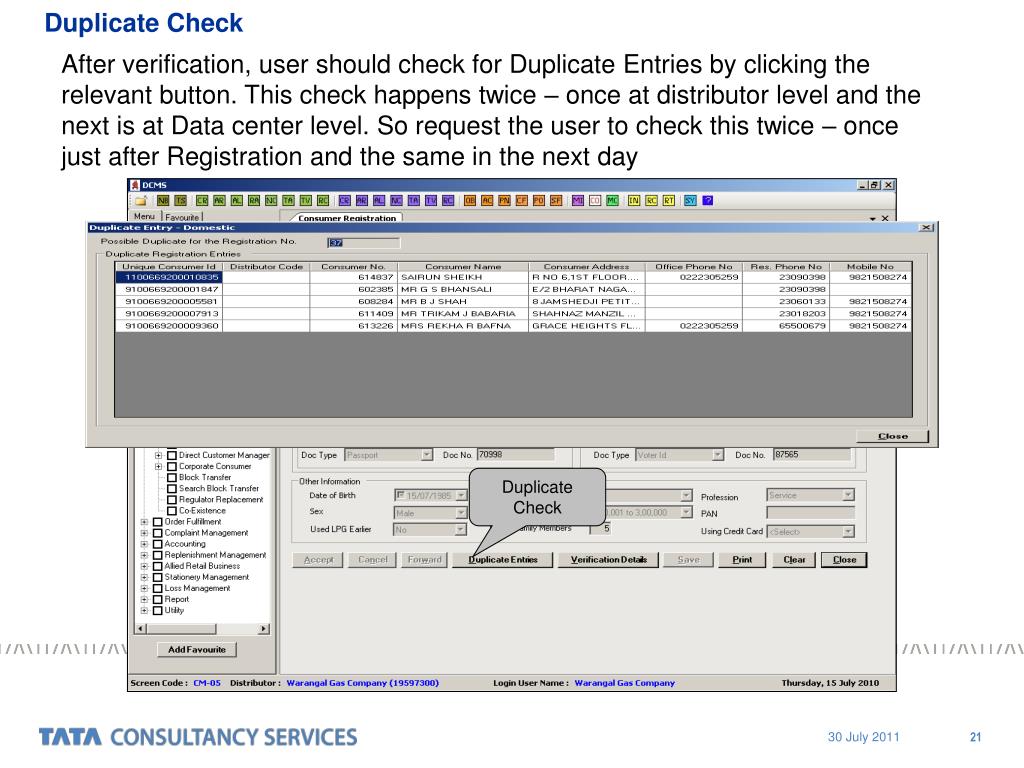Expand the Allied Retail Business node

[x=144, y=566]
